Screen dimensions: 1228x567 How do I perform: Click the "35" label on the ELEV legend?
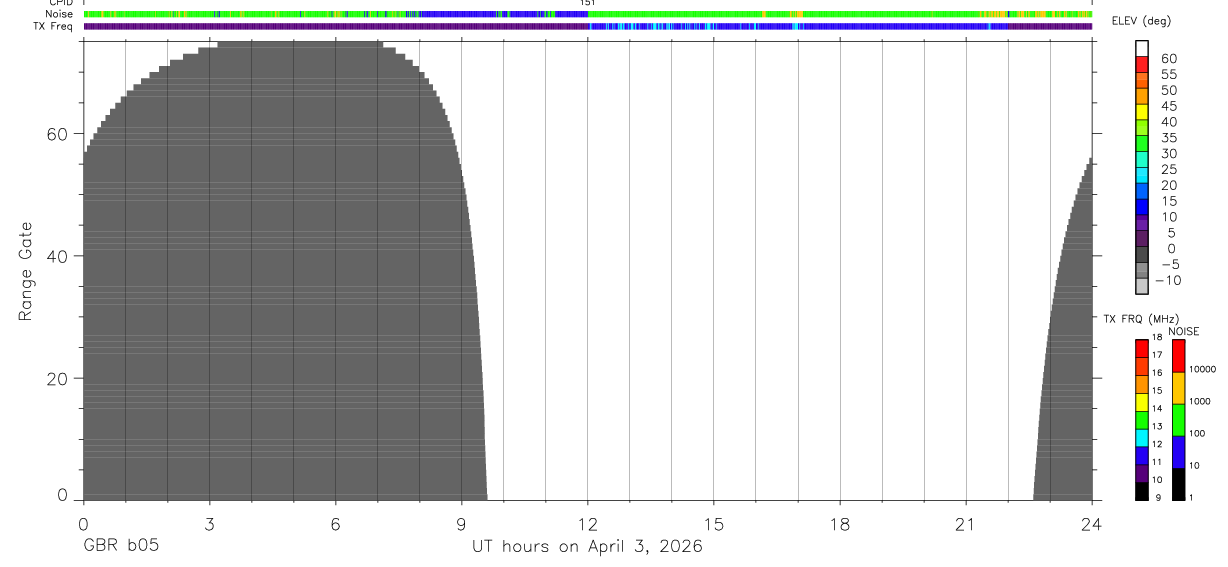click(1169, 138)
